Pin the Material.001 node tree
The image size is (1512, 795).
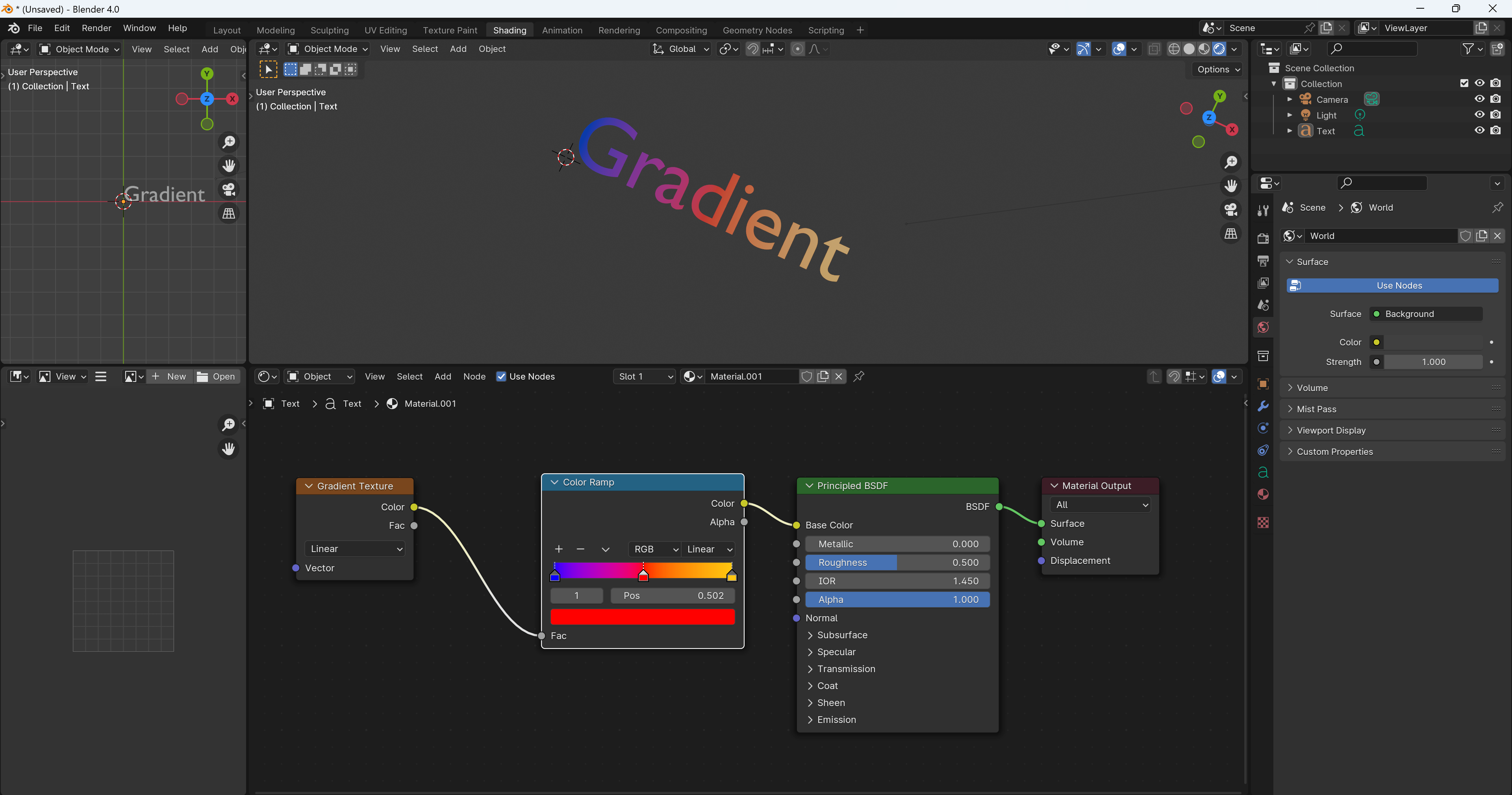tap(859, 376)
